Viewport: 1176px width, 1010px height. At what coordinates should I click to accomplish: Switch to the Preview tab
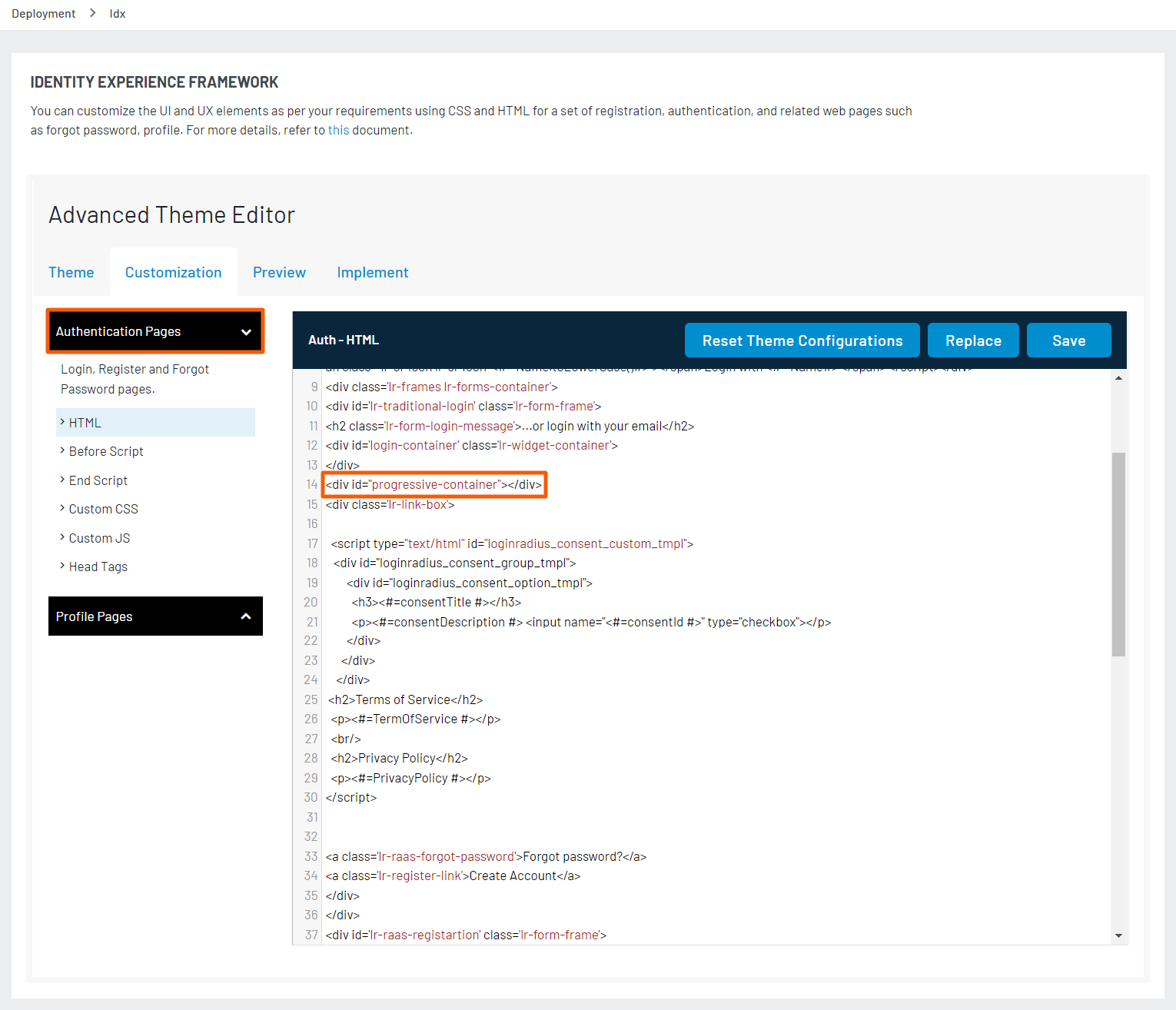coord(279,272)
